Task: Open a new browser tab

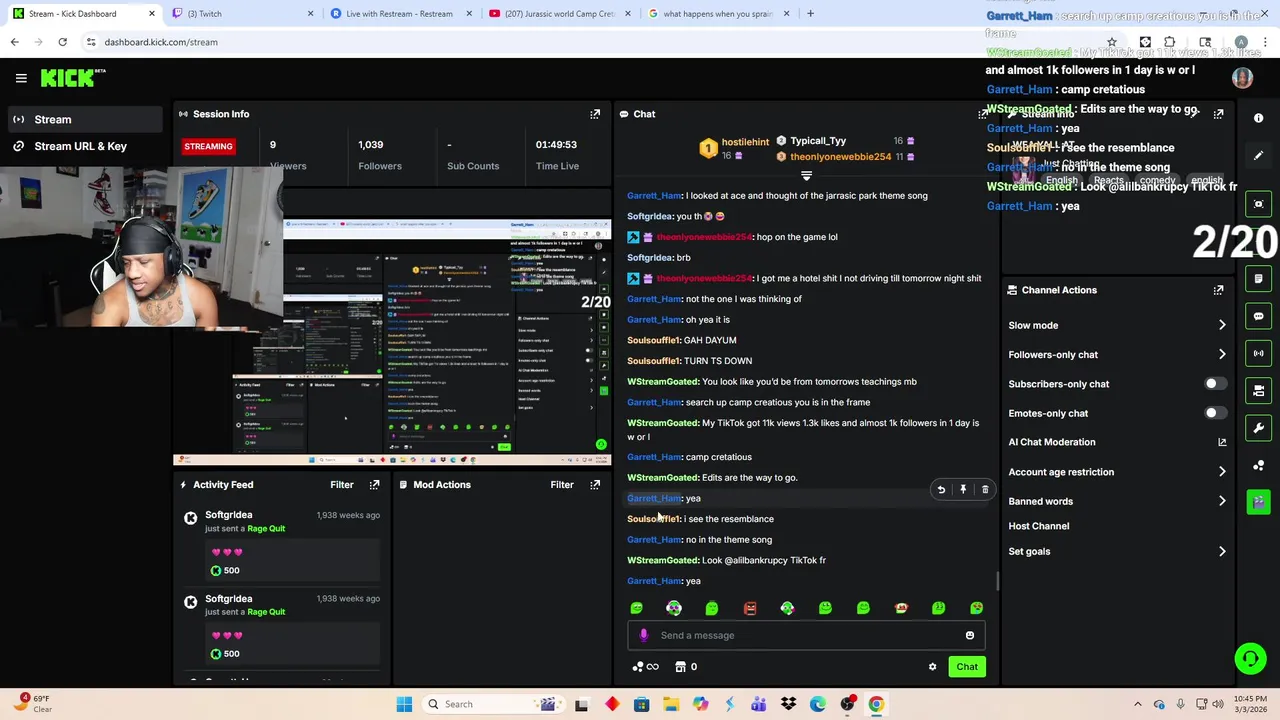Action: coord(810,14)
